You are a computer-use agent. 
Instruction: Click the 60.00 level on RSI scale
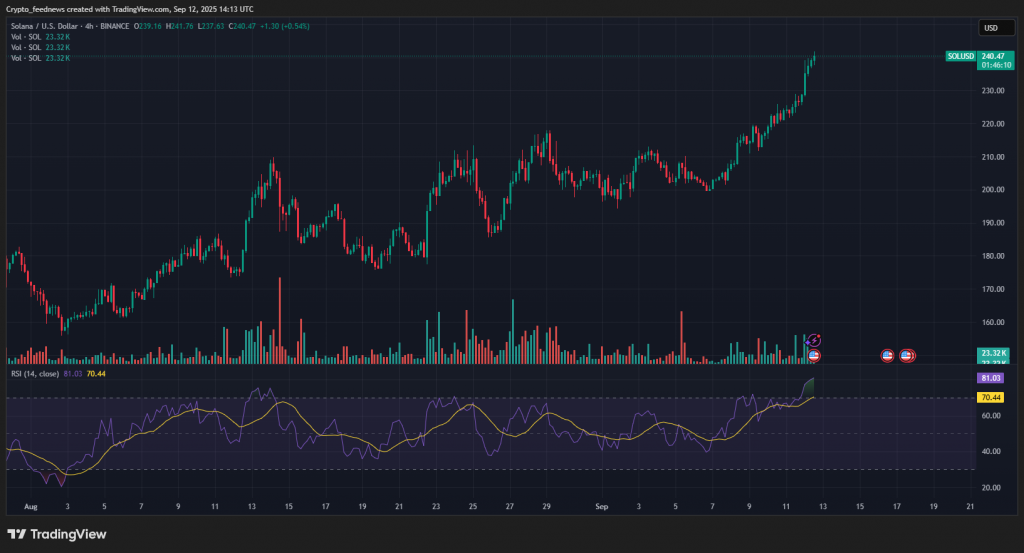click(990, 415)
